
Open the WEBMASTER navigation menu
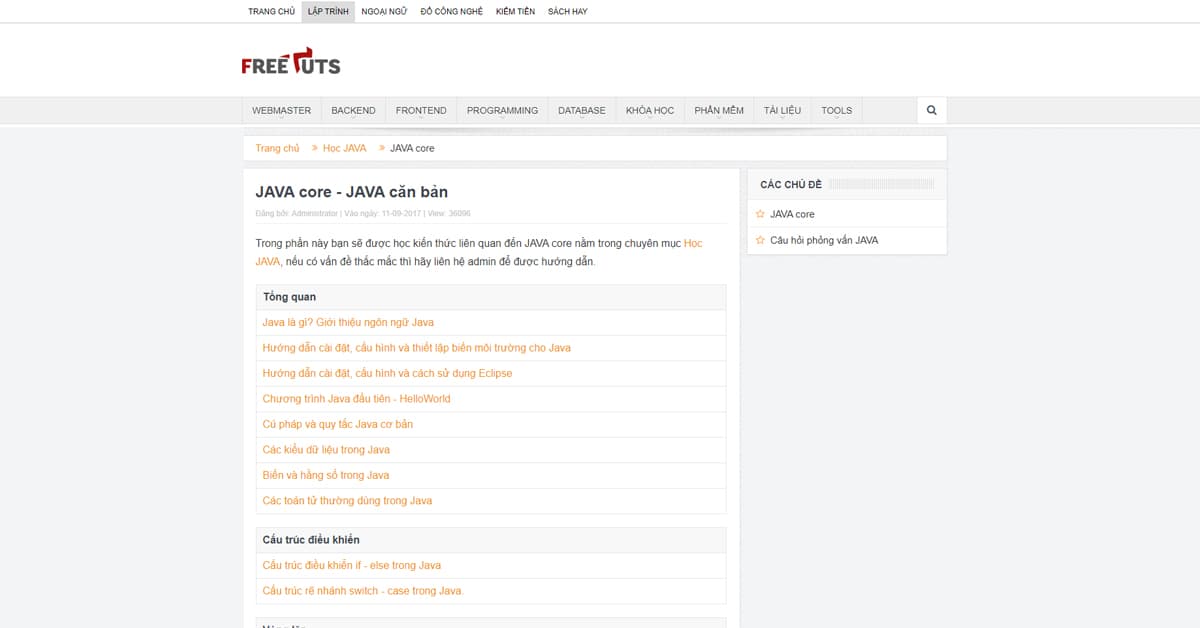(281, 111)
